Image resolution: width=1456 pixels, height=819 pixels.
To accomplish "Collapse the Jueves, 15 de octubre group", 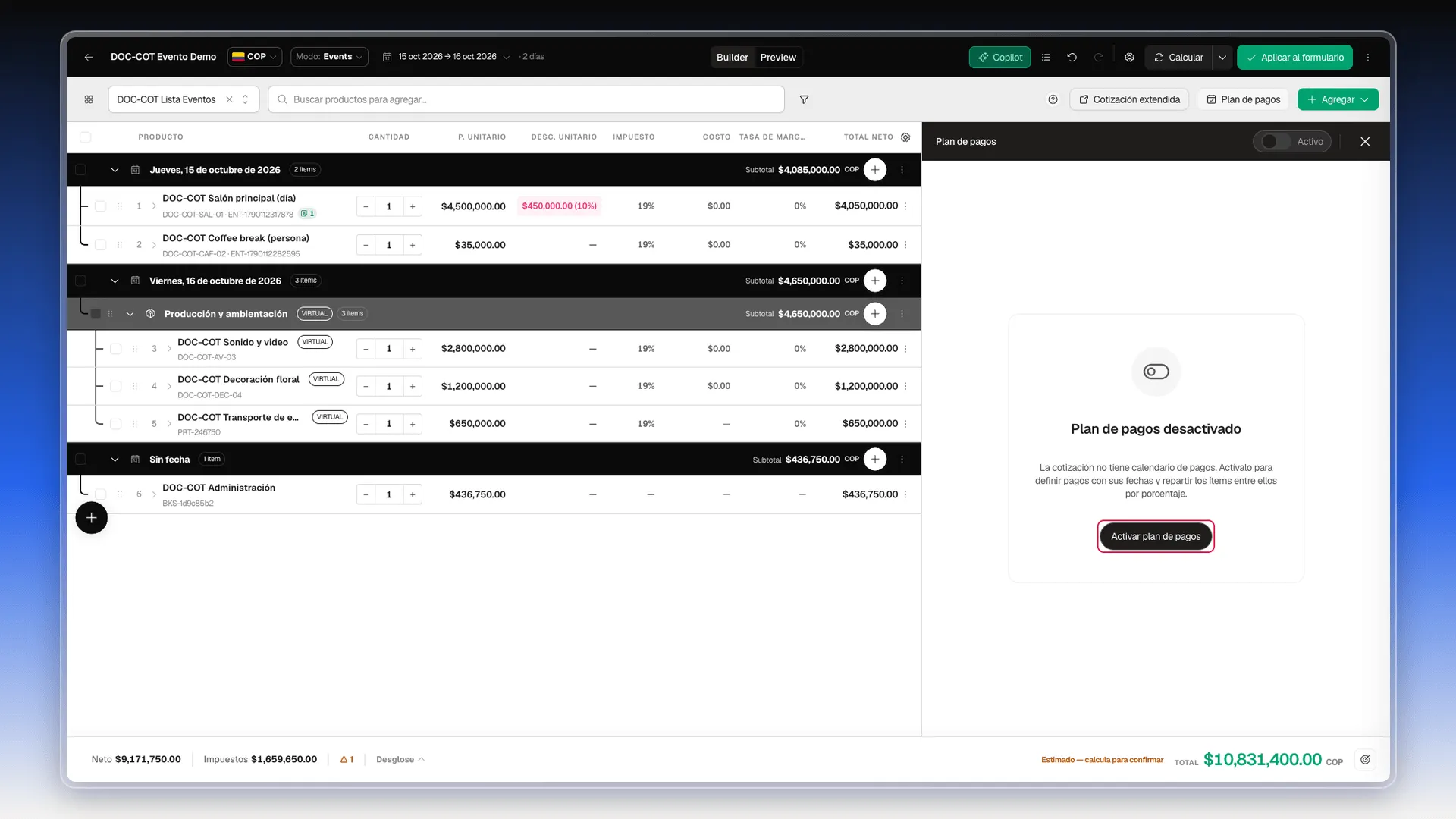I will point(115,170).
